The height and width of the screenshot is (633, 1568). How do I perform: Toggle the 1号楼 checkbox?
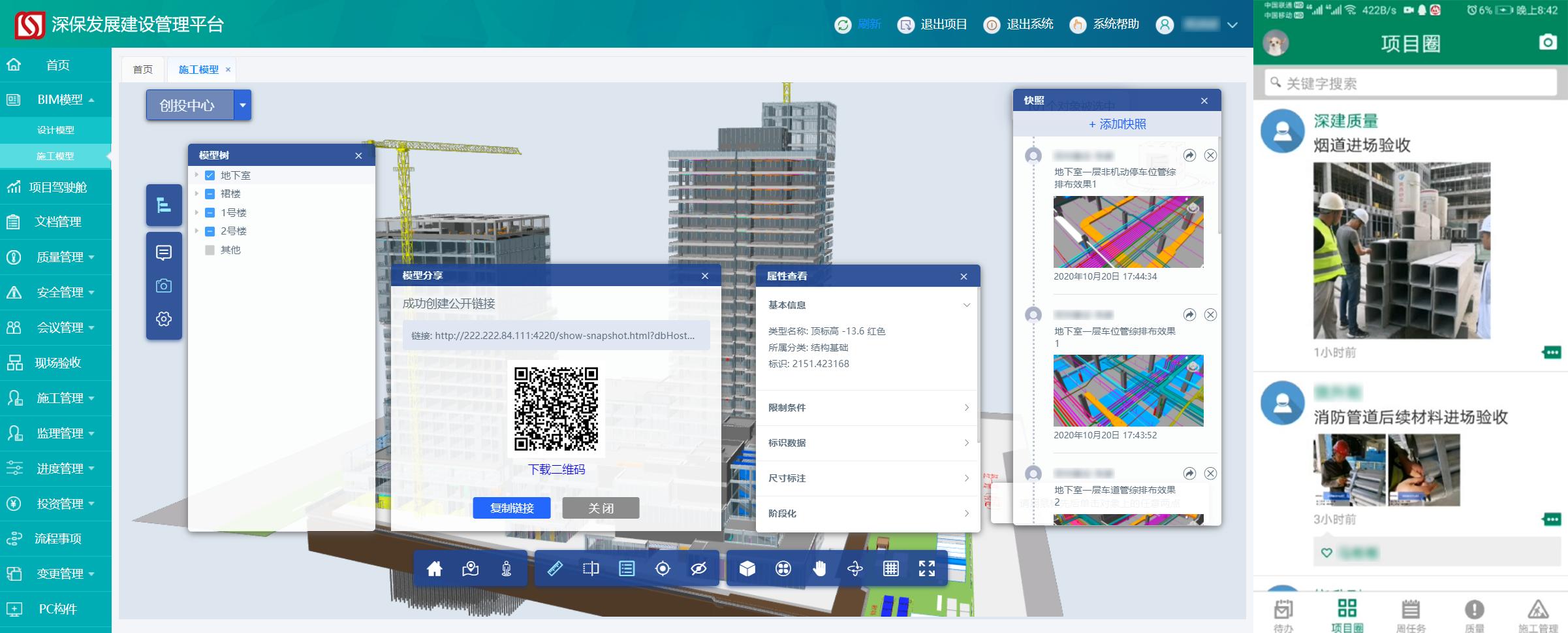coord(210,212)
